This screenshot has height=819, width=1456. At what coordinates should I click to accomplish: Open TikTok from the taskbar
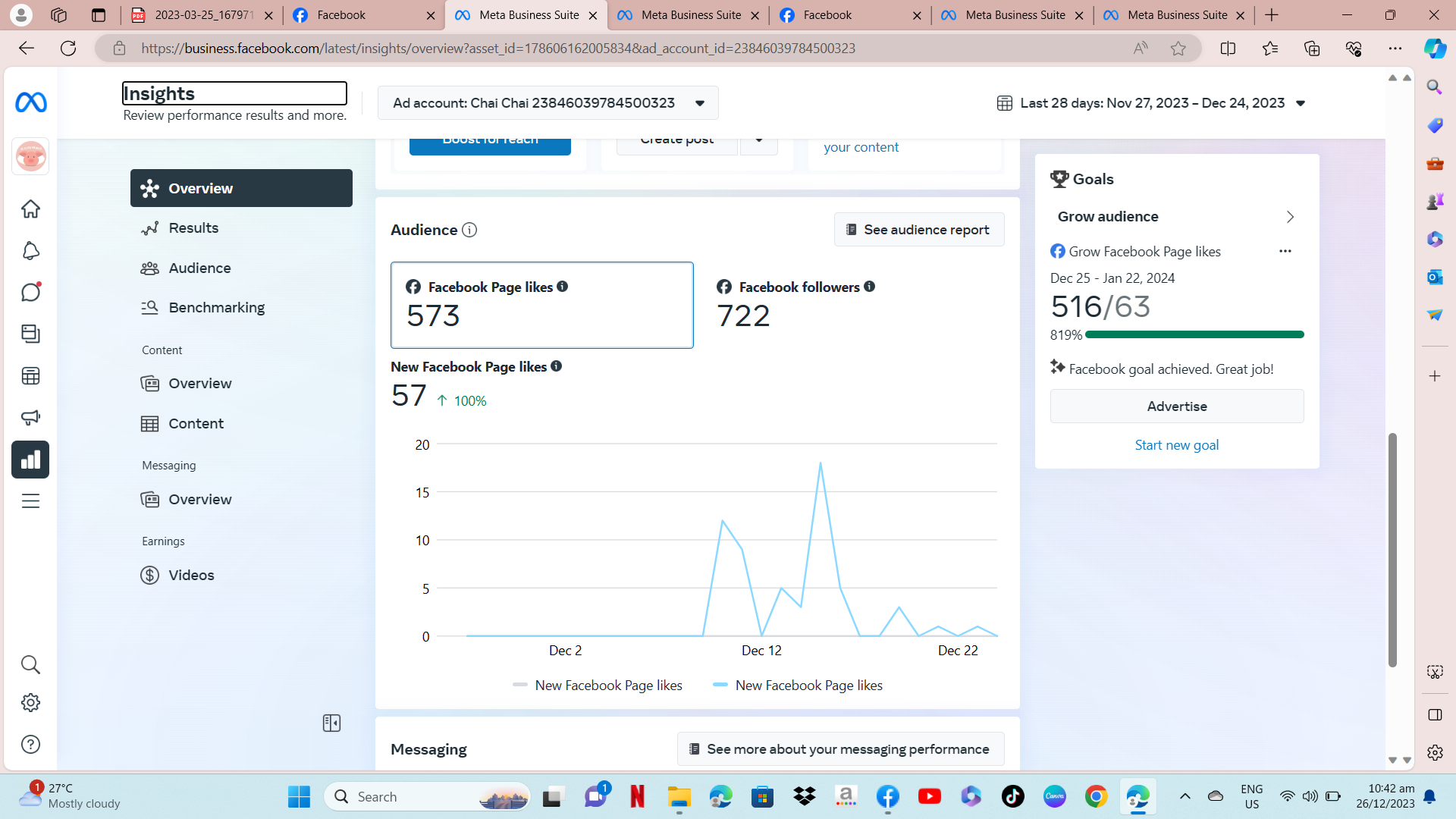tap(1012, 797)
